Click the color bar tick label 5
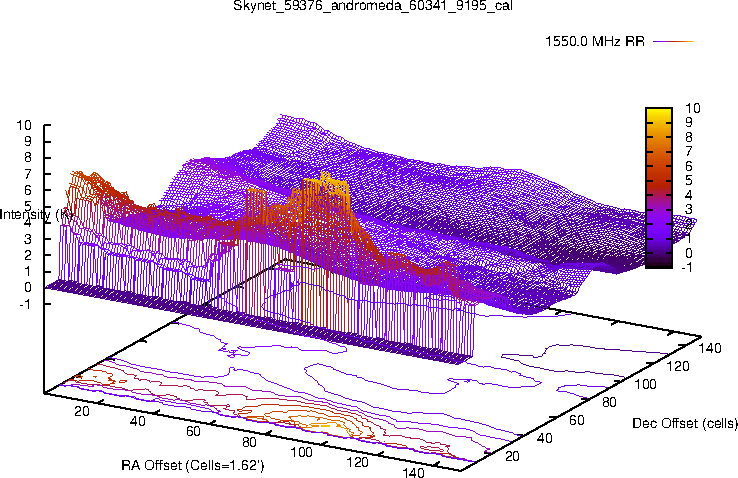This screenshot has width=738, height=478. [689, 180]
